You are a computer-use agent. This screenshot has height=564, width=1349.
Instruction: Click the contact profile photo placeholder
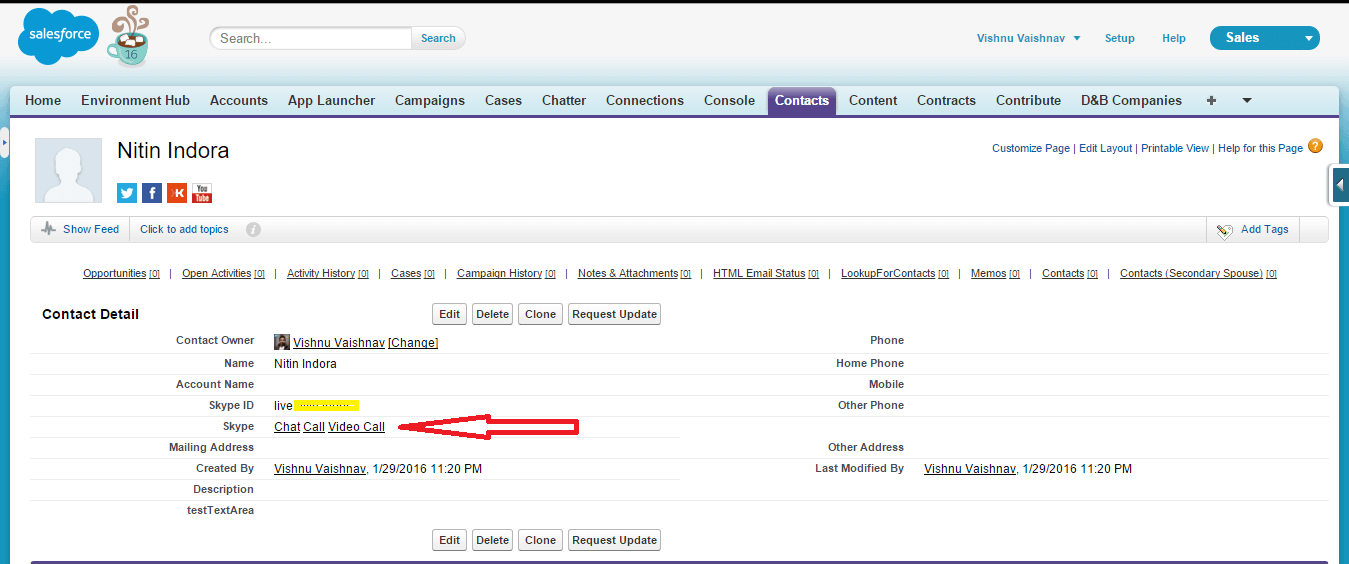click(x=69, y=171)
